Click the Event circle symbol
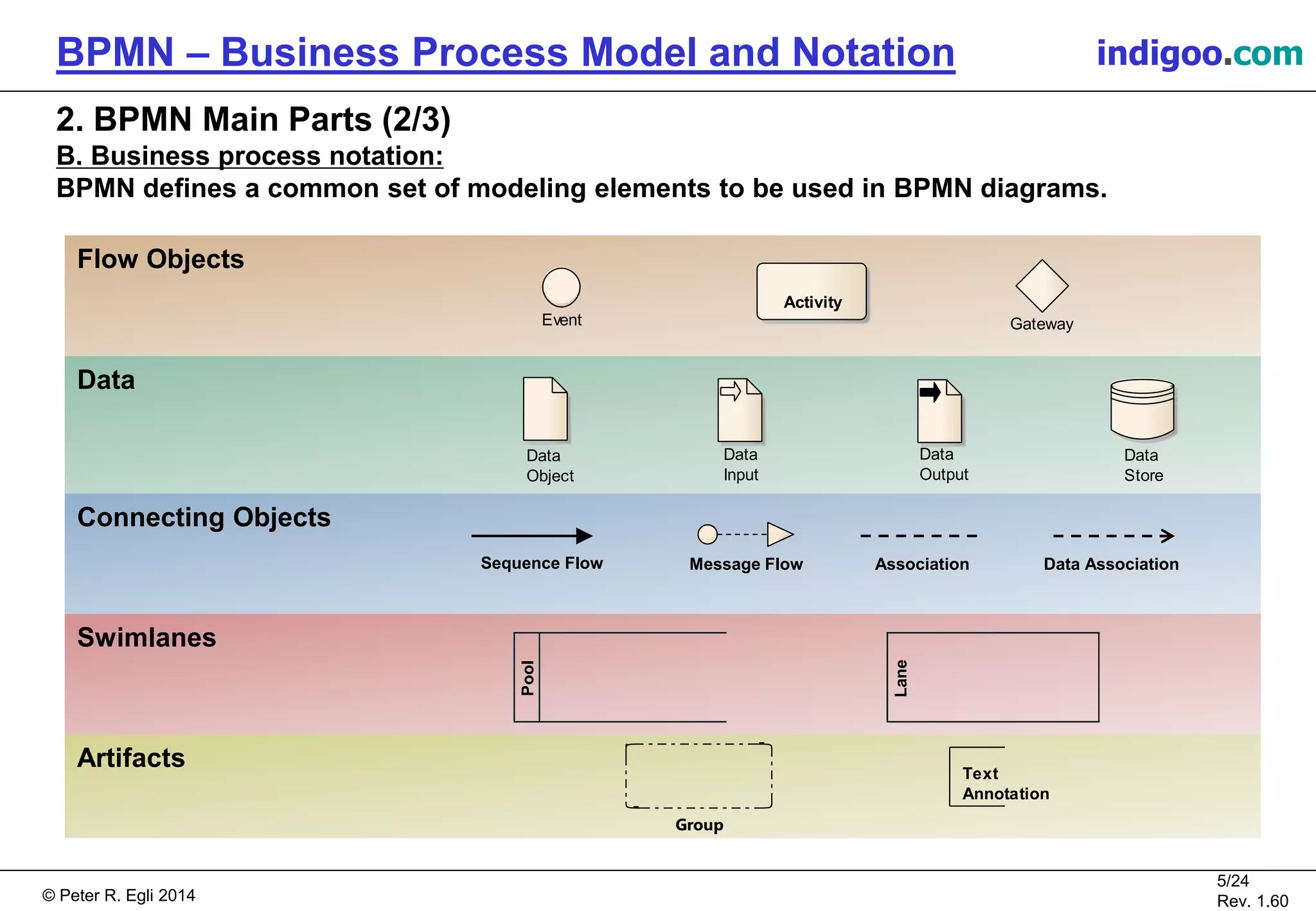Viewport: 1316px width, 911px height. 561,287
